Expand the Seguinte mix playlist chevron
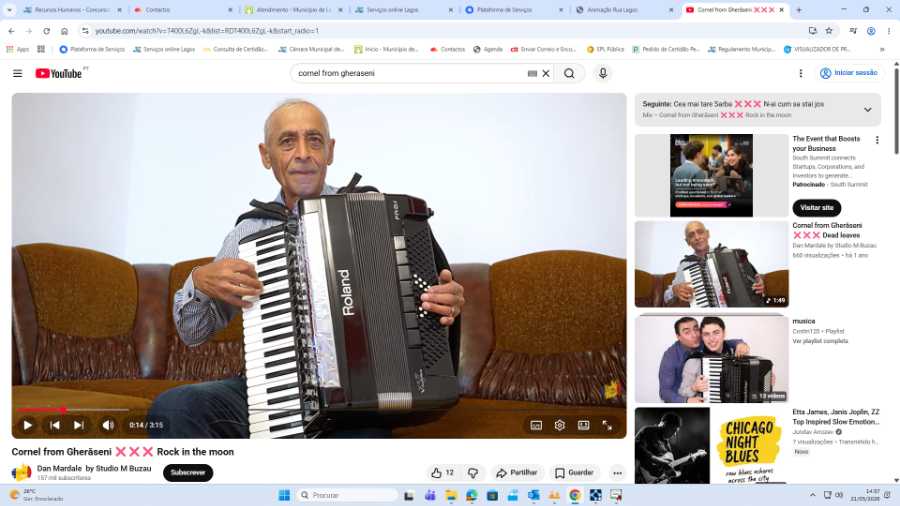This screenshot has width=900, height=506. 868,110
